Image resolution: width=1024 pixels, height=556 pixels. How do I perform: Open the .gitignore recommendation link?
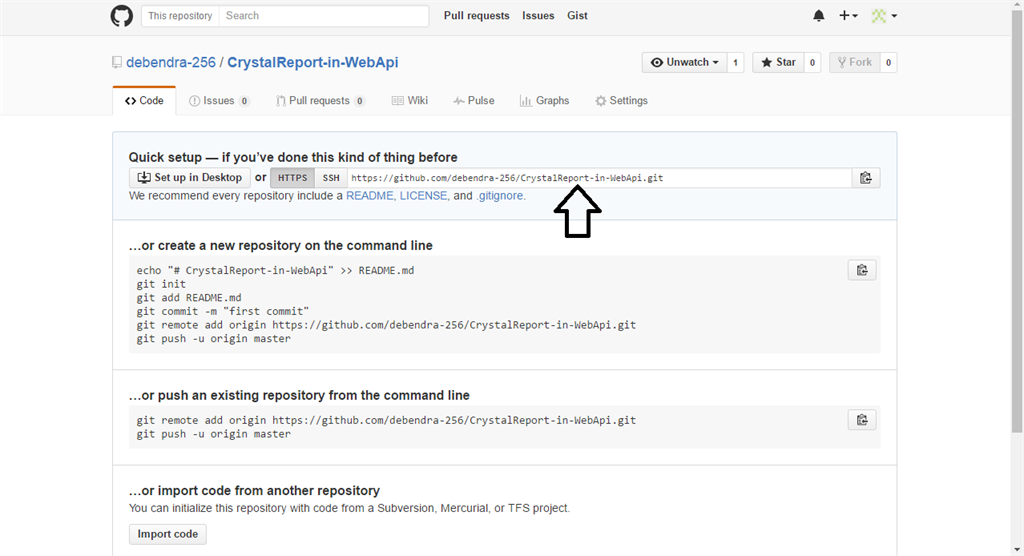point(500,196)
